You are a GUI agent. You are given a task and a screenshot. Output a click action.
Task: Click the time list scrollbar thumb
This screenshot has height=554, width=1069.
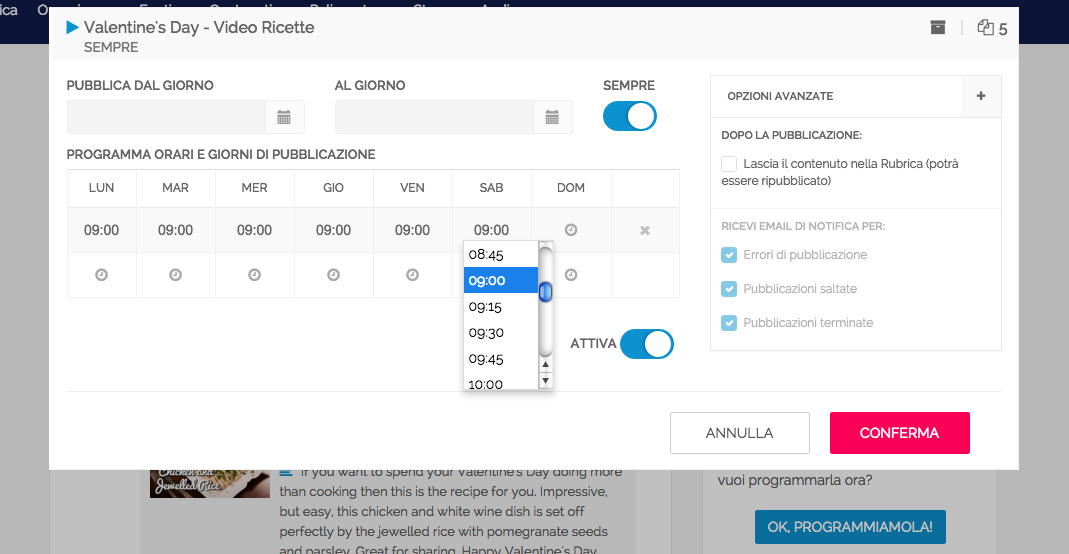click(546, 292)
